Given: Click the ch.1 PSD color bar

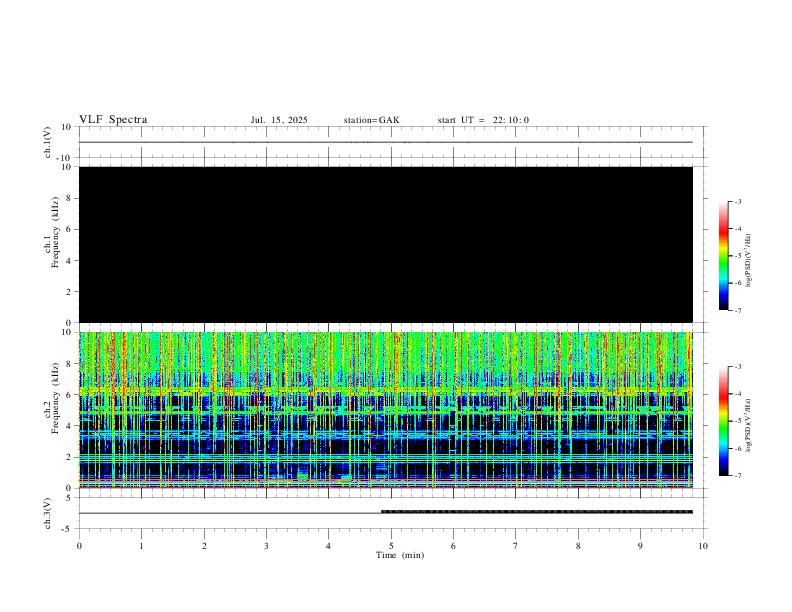Looking at the screenshot, I should coord(723,256).
